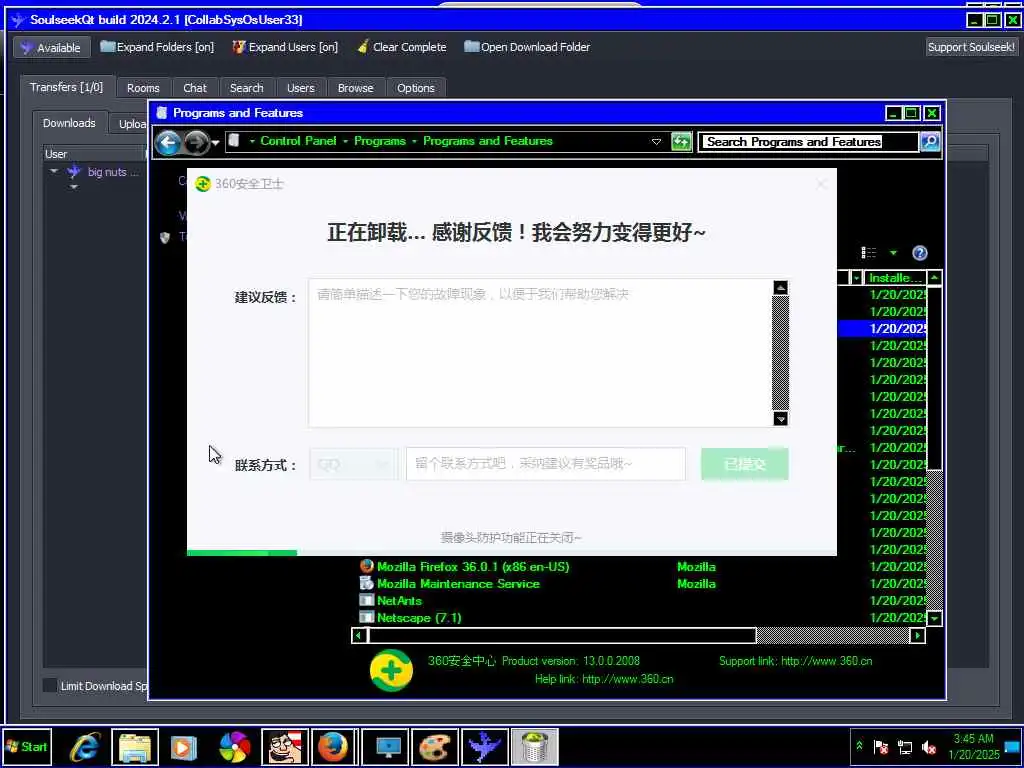Click the green uninstall progress bar
Viewport: 1024px width, 768px height.
click(242, 552)
